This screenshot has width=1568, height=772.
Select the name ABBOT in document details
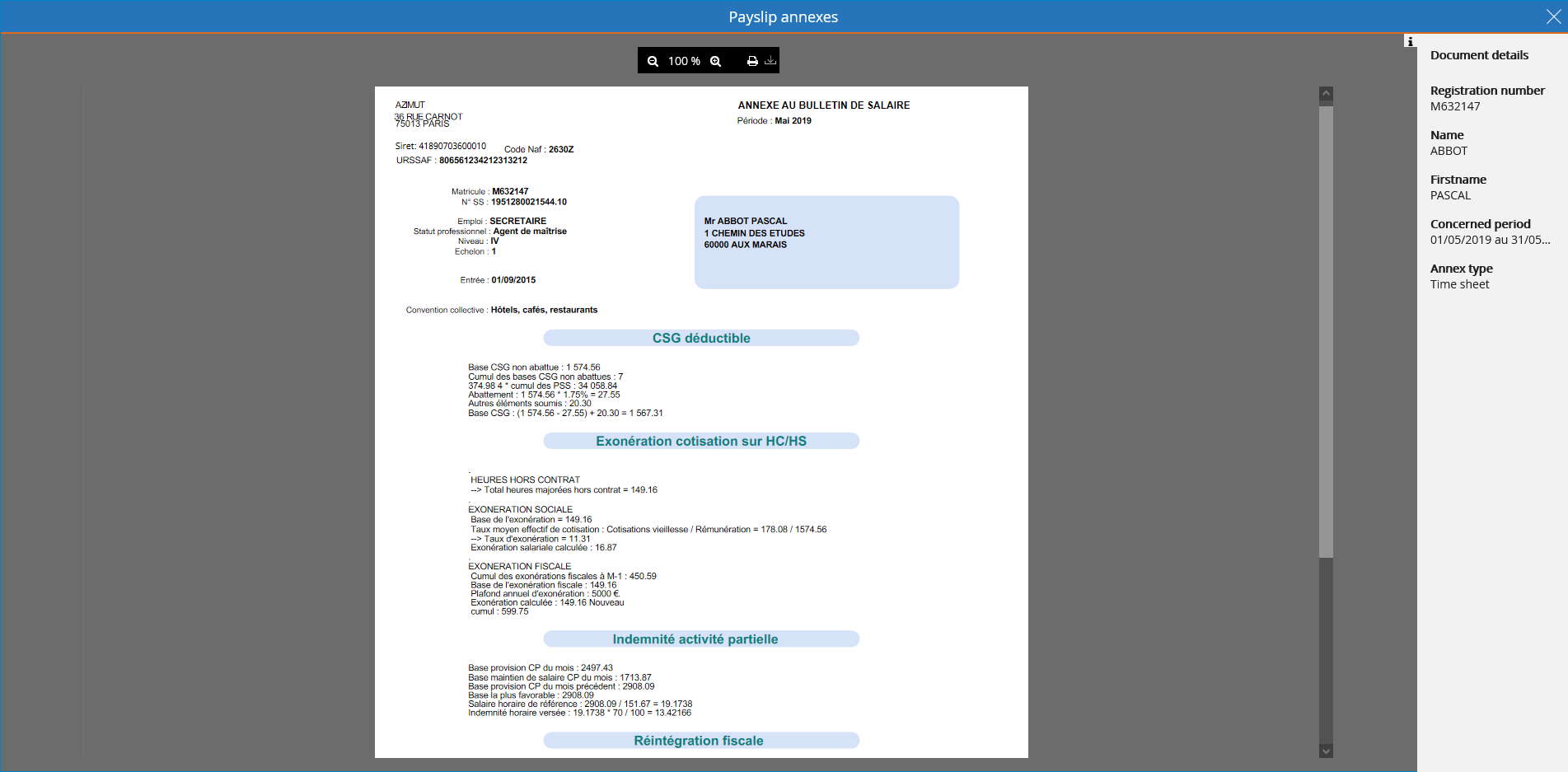coord(1449,151)
